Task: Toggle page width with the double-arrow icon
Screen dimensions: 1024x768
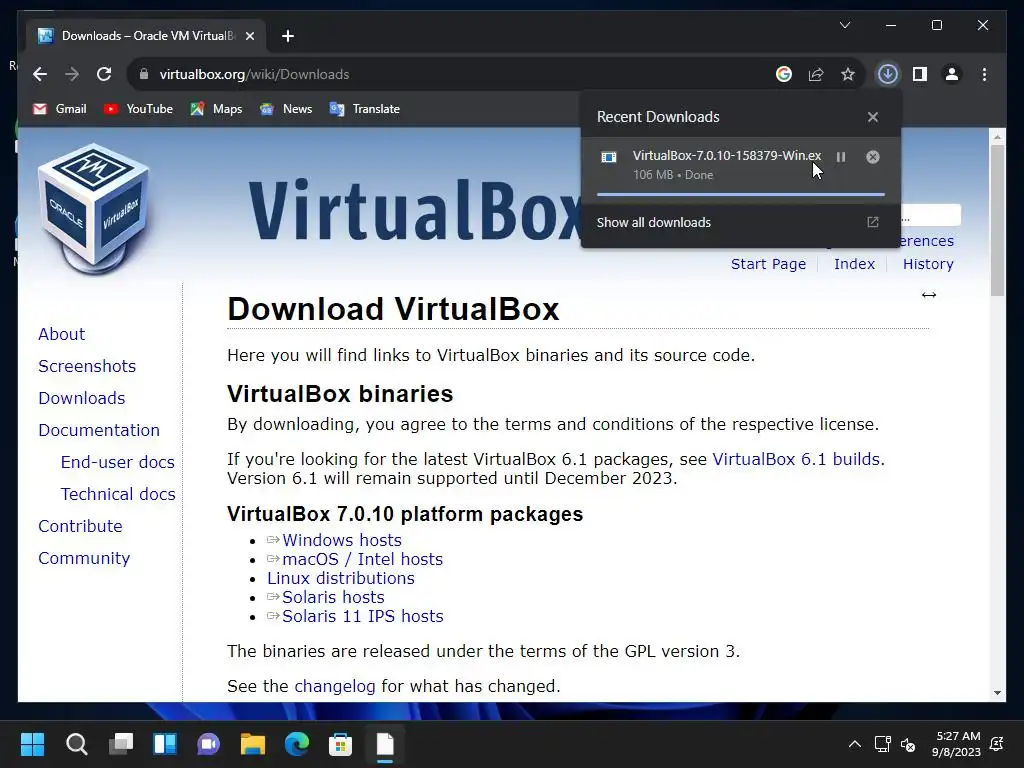Action: coord(929,295)
